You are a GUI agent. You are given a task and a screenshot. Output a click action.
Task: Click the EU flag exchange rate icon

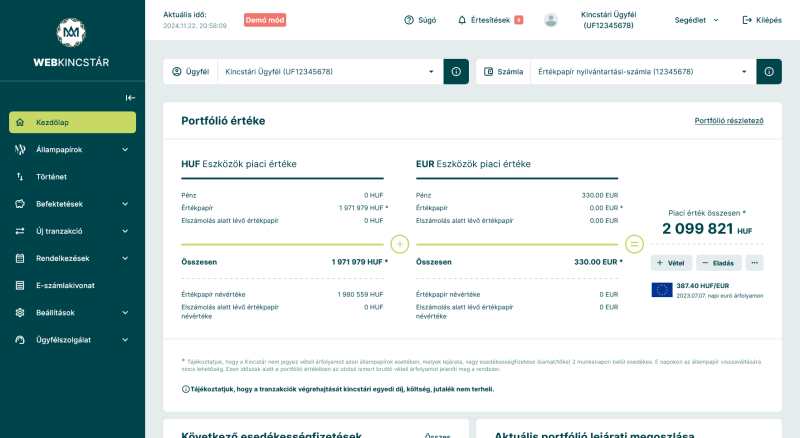click(662, 290)
